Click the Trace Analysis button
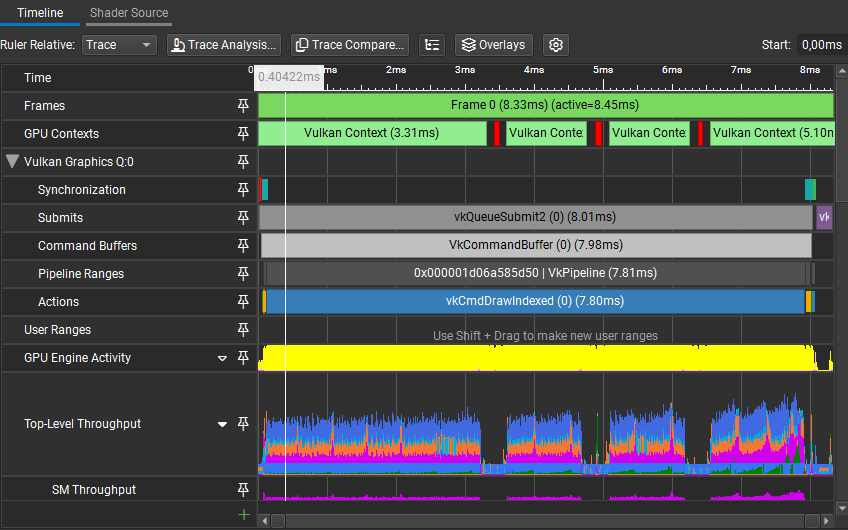The width and height of the screenshot is (848, 530). click(223, 45)
